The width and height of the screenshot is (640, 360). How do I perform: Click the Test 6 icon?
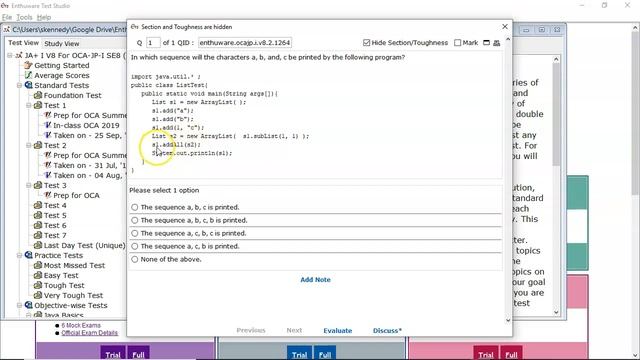pos(38,225)
